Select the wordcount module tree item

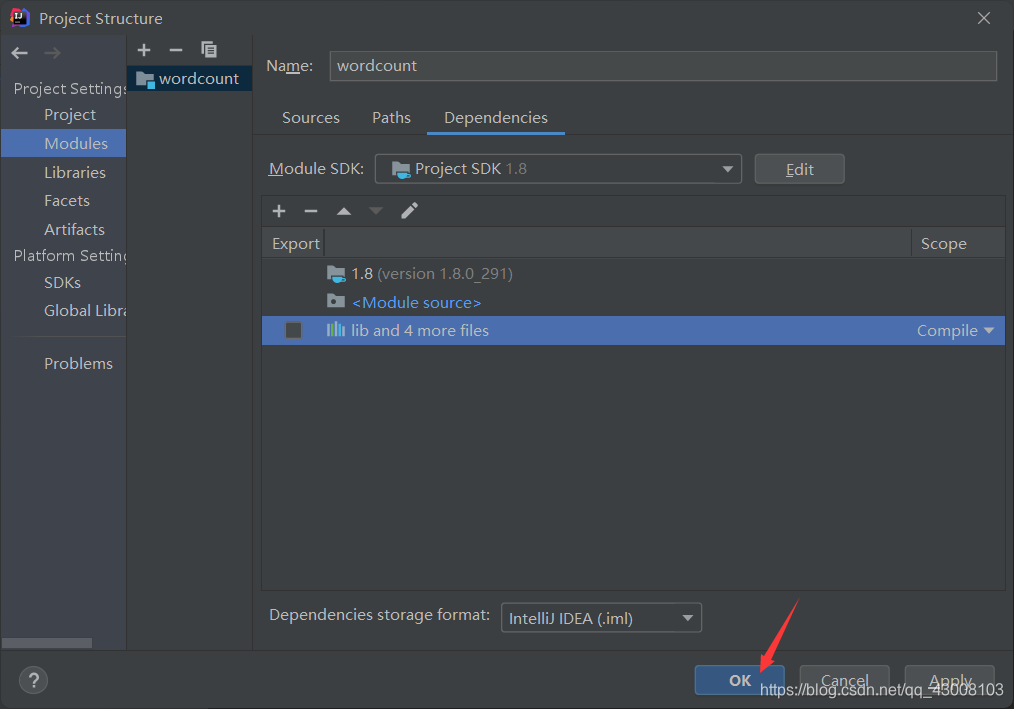click(189, 79)
